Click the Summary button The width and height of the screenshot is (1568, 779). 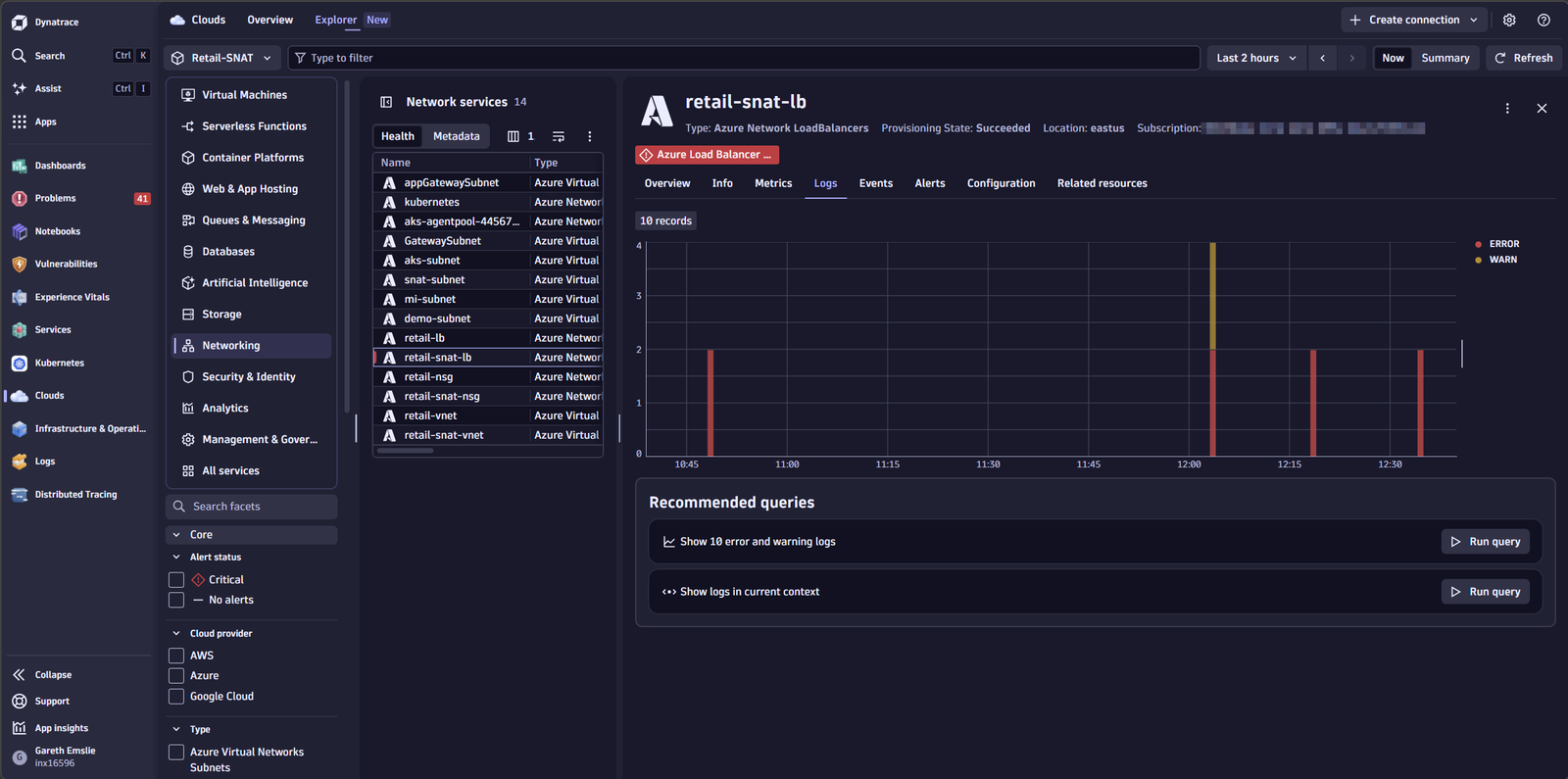point(1445,58)
